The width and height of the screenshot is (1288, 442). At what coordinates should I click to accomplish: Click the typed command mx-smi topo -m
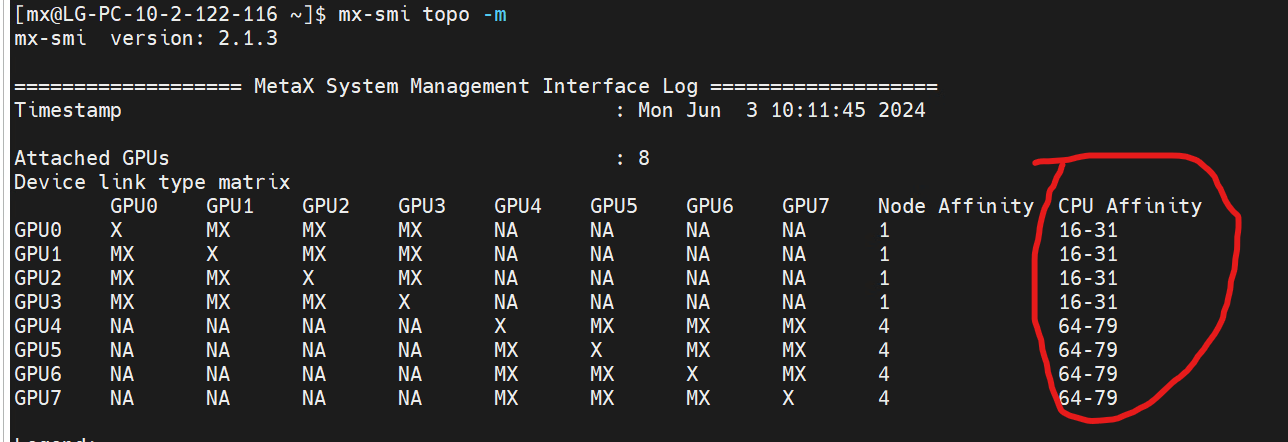422,15
